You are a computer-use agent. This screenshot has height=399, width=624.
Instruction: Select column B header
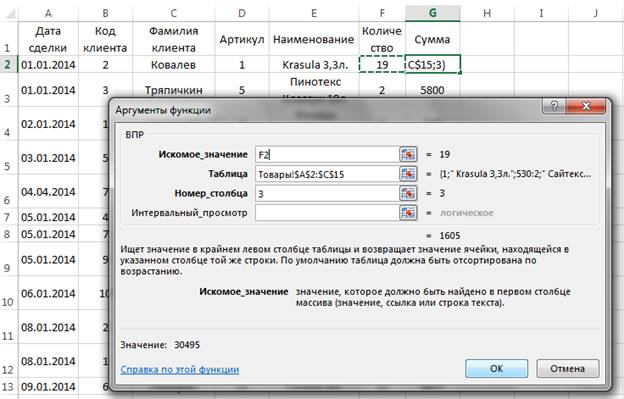pyautogui.click(x=105, y=14)
